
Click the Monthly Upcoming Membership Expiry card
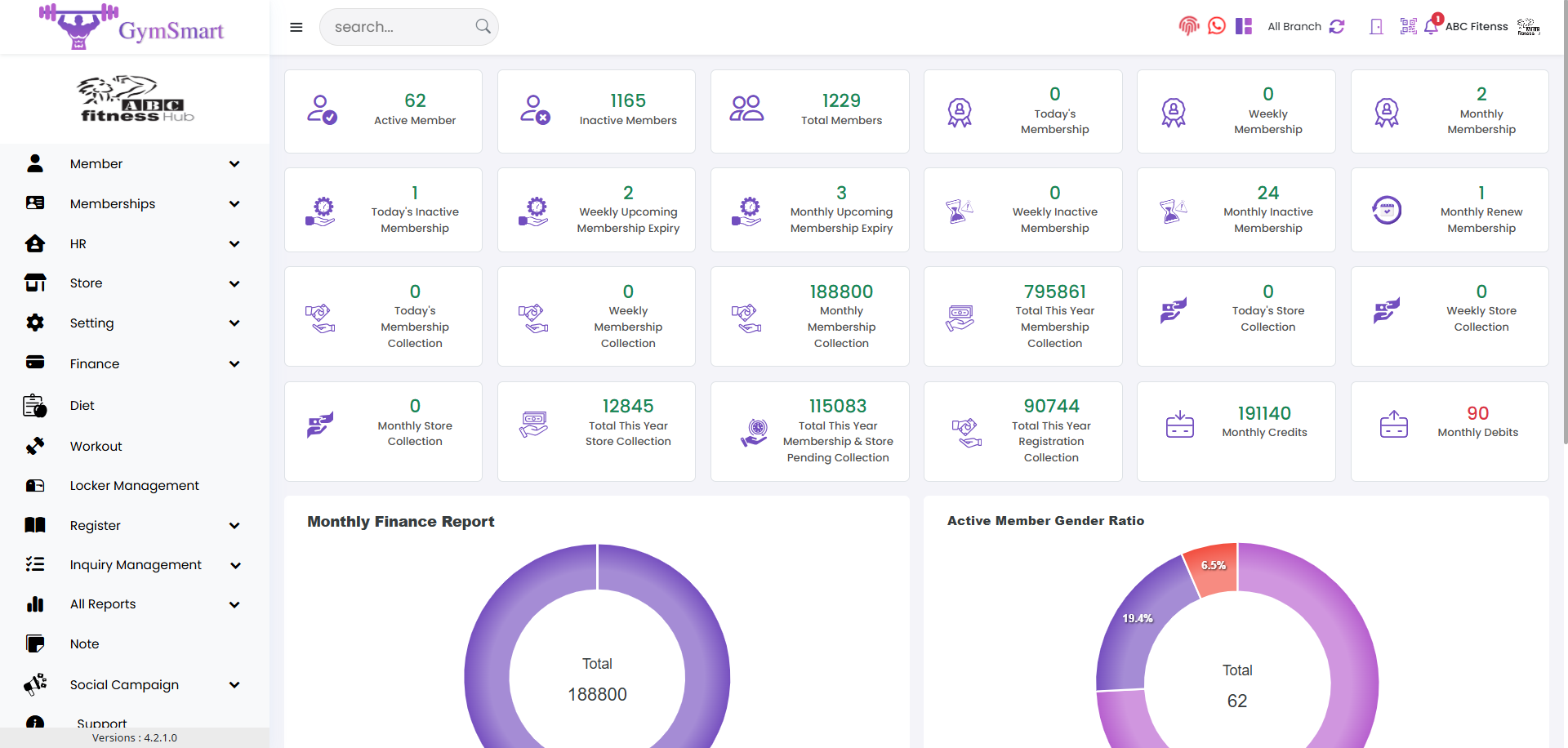pyautogui.click(x=810, y=210)
